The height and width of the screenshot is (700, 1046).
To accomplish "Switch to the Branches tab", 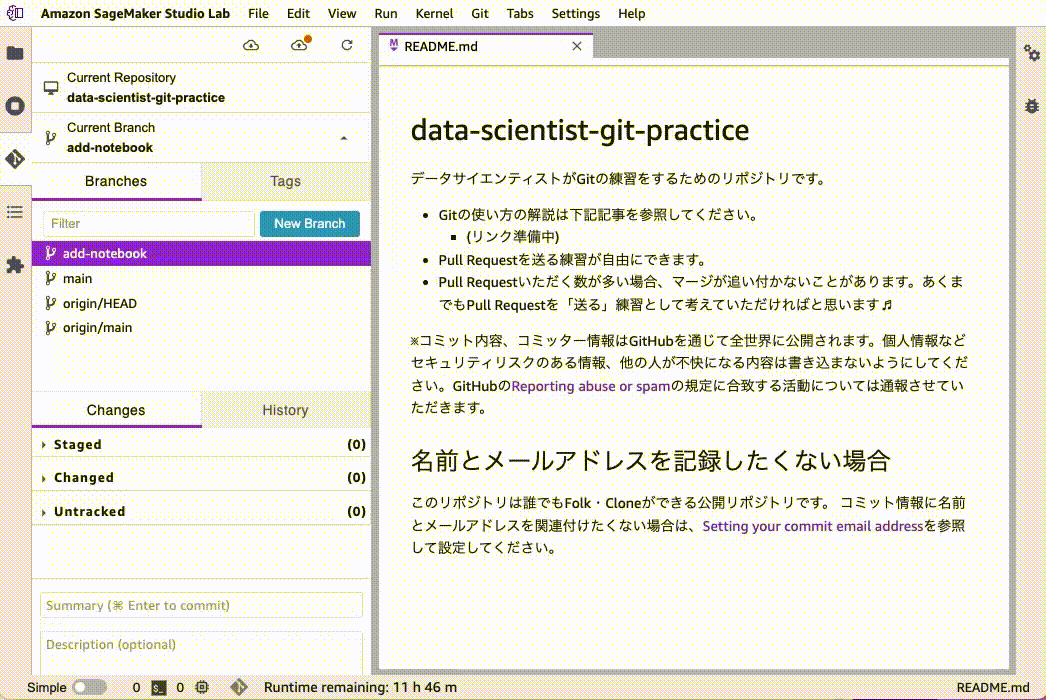I will coord(116,182).
